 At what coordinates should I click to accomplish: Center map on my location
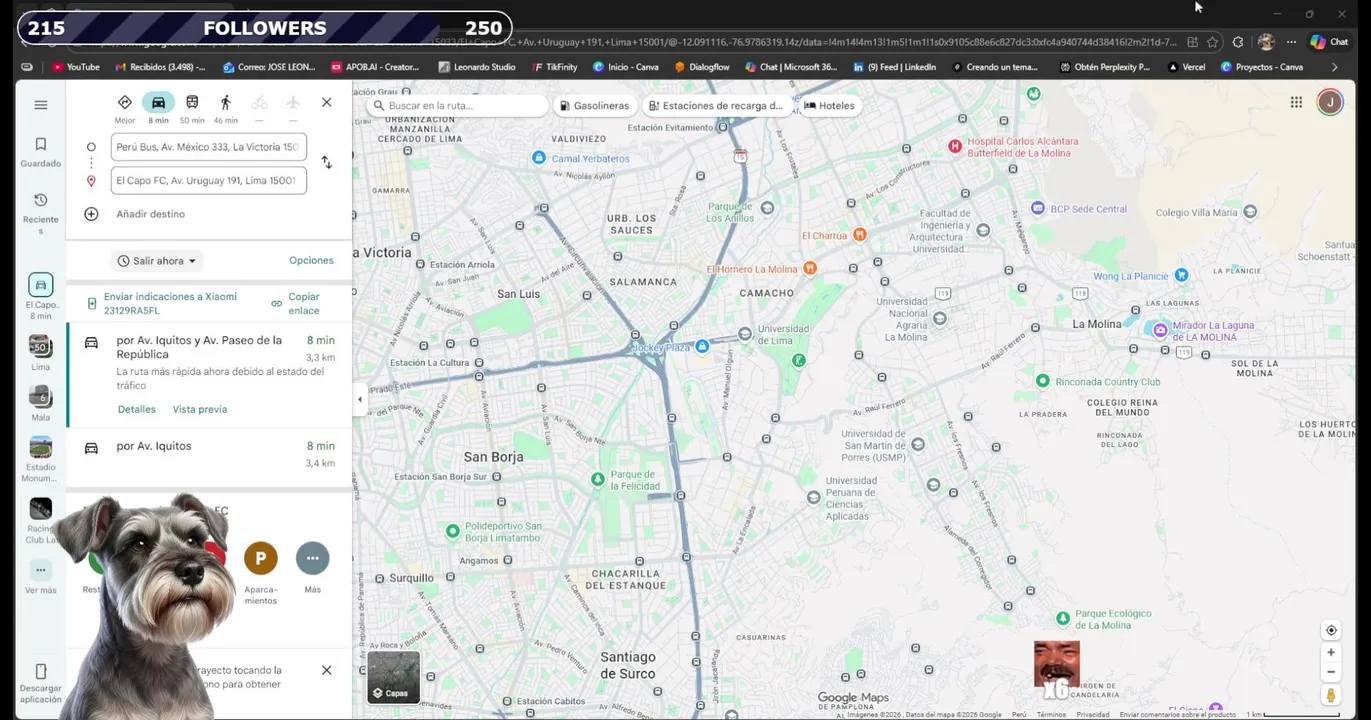click(1331, 630)
